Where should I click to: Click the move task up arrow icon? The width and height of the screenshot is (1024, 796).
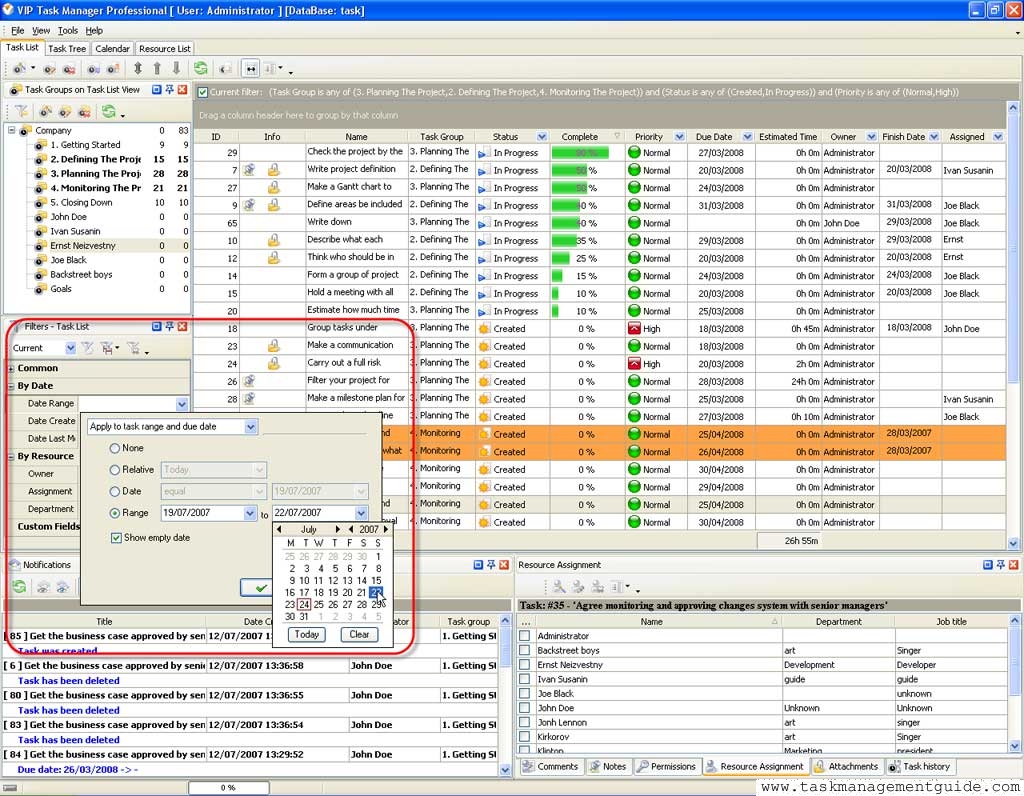click(157, 69)
